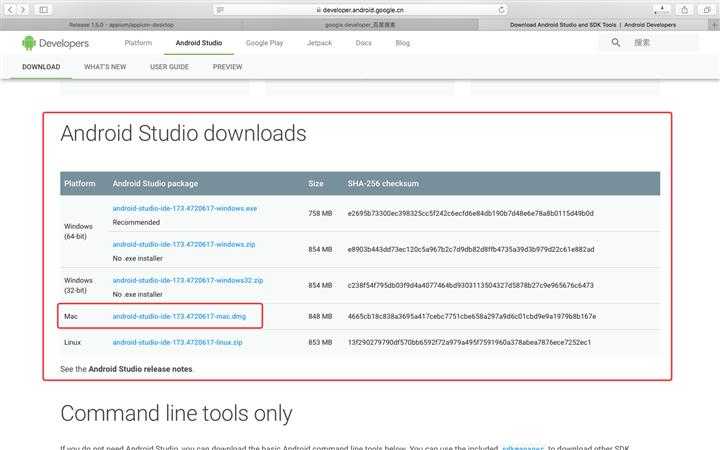Screen dimensions: 720x450
Task: Click the Linux checksum starting 13f290279790df
Action: pyautogui.click(x=469, y=342)
